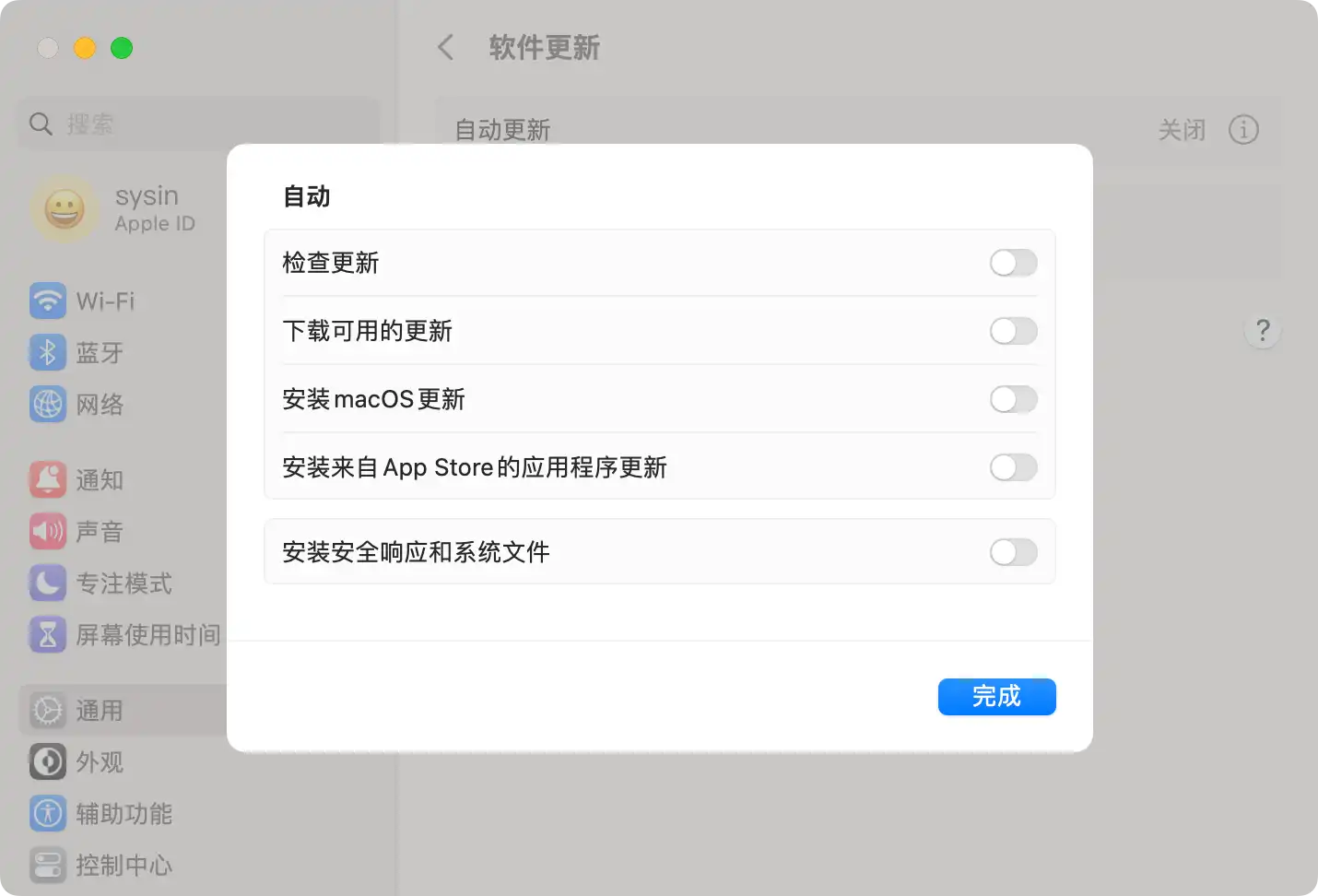Enable 安装来自 App Store 的应用程序更新 toggle
The width and height of the screenshot is (1318, 896).
pos(1013,467)
